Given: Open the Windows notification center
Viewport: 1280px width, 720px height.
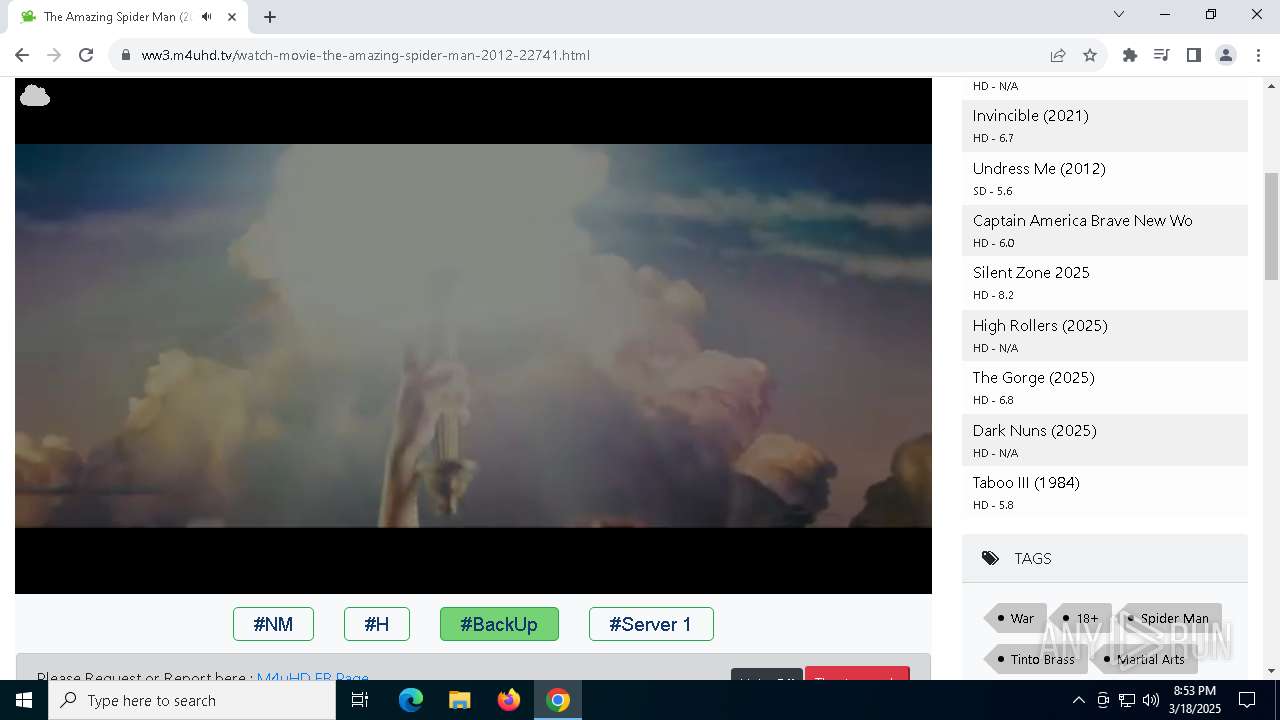Looking at the screenshot, I should 1247,700.
